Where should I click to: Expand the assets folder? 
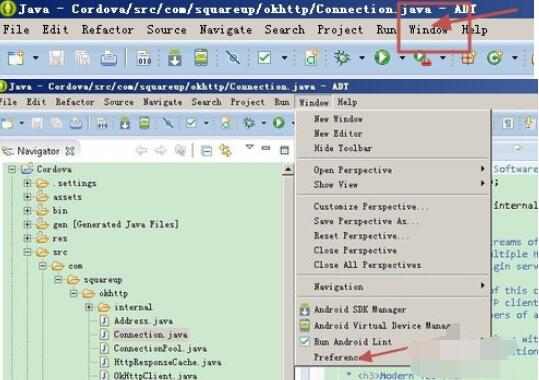(x=28, y=197)
